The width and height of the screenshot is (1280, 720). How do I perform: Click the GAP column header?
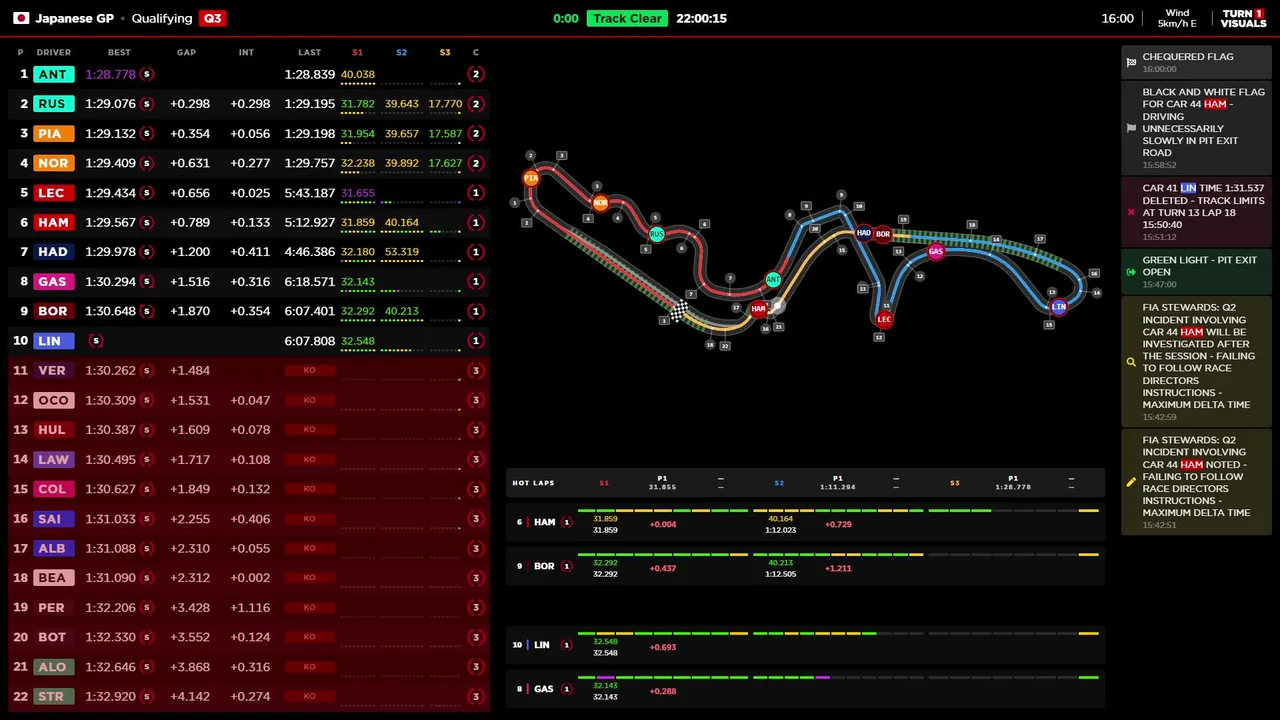tap(186, 52)
